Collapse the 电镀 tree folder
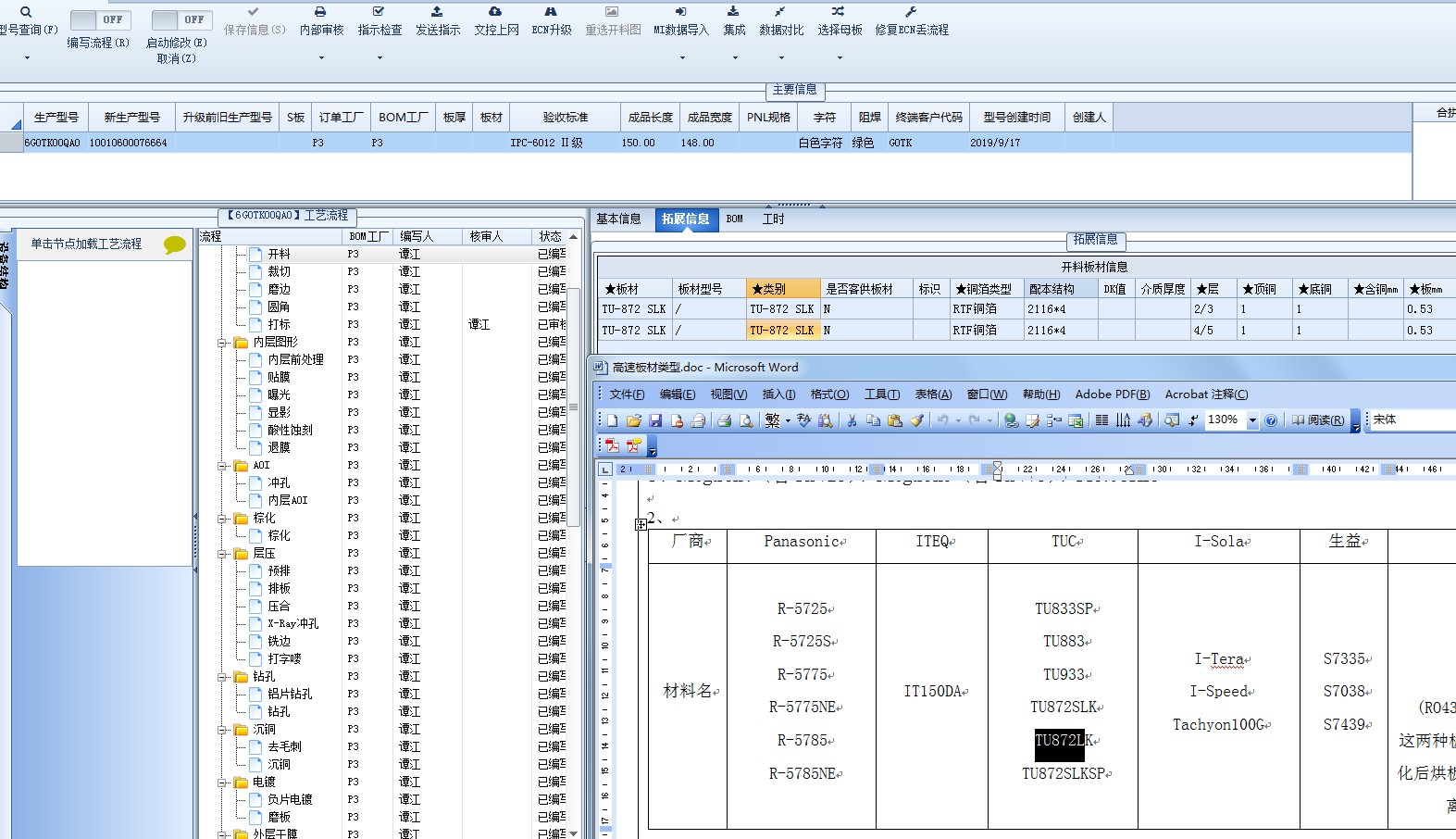The width and height of the screenshot is (1456, 839). coord(222,783)
